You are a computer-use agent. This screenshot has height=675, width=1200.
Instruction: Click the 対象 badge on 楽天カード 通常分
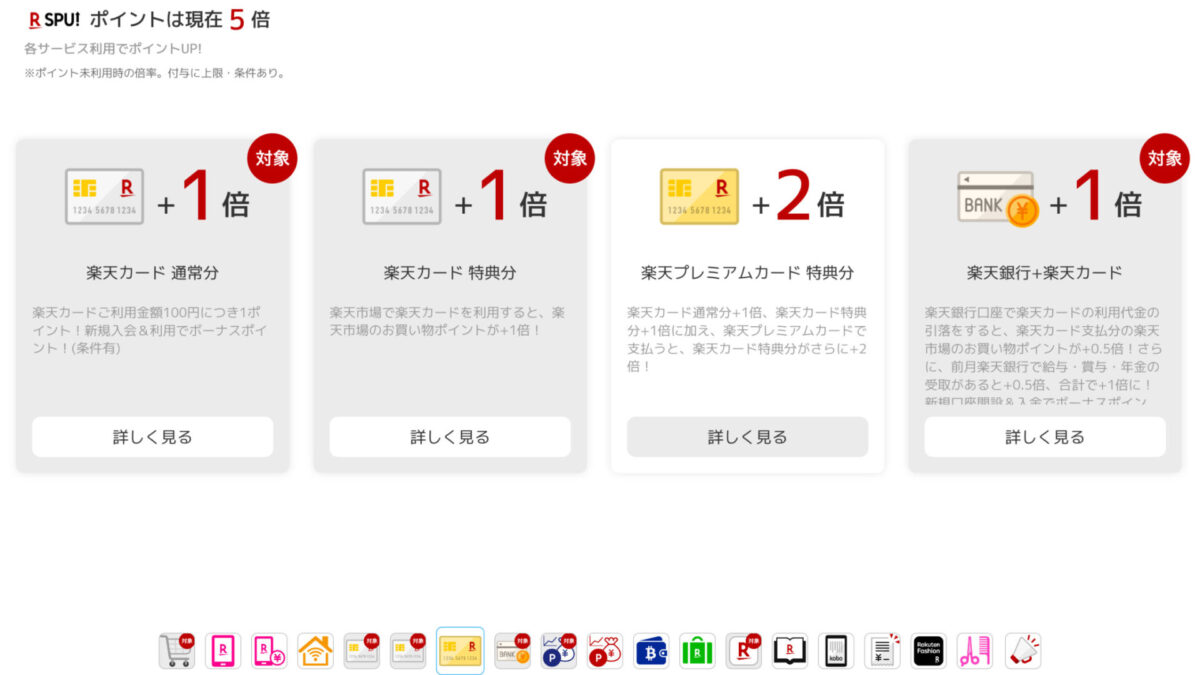(272, 158)
